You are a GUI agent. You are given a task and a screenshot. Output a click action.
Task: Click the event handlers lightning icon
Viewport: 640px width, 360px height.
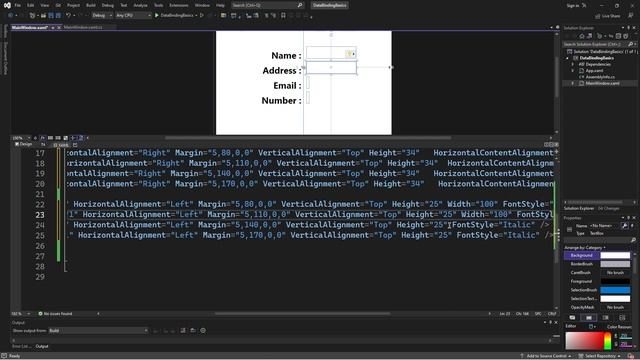click(633, 226)
